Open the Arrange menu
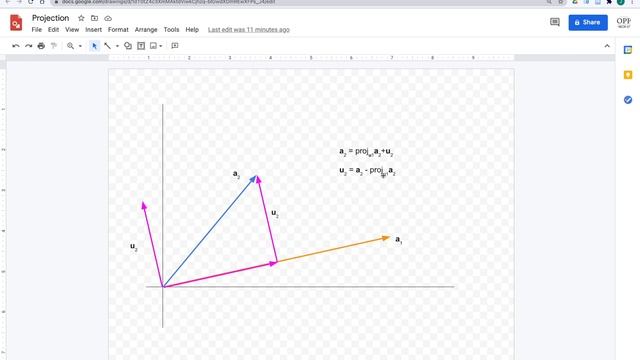640x360 pixels. pyautogui.click(x=146, y=30)
